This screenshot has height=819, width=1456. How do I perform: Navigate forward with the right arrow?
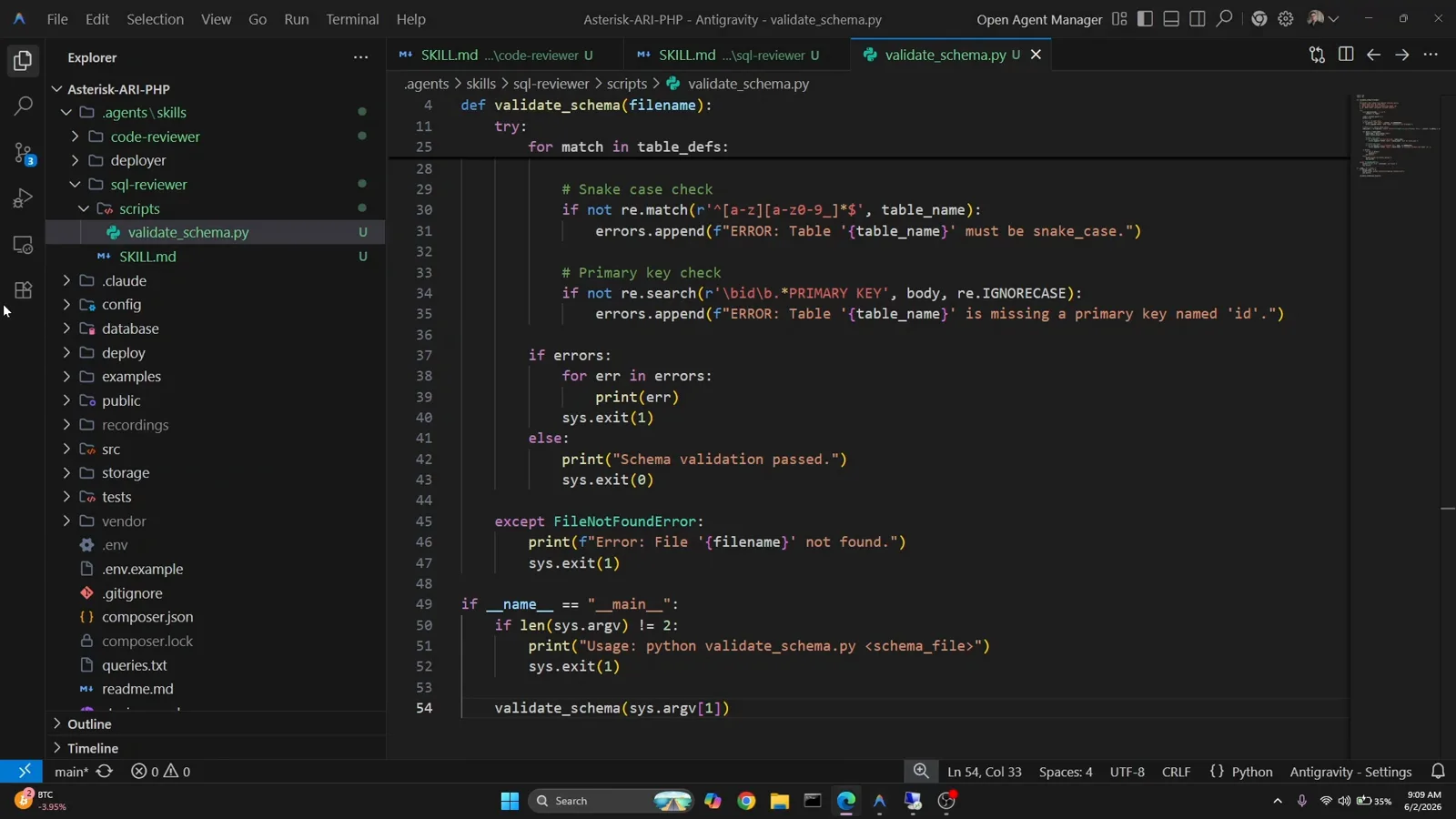(x=1402, y=56)
